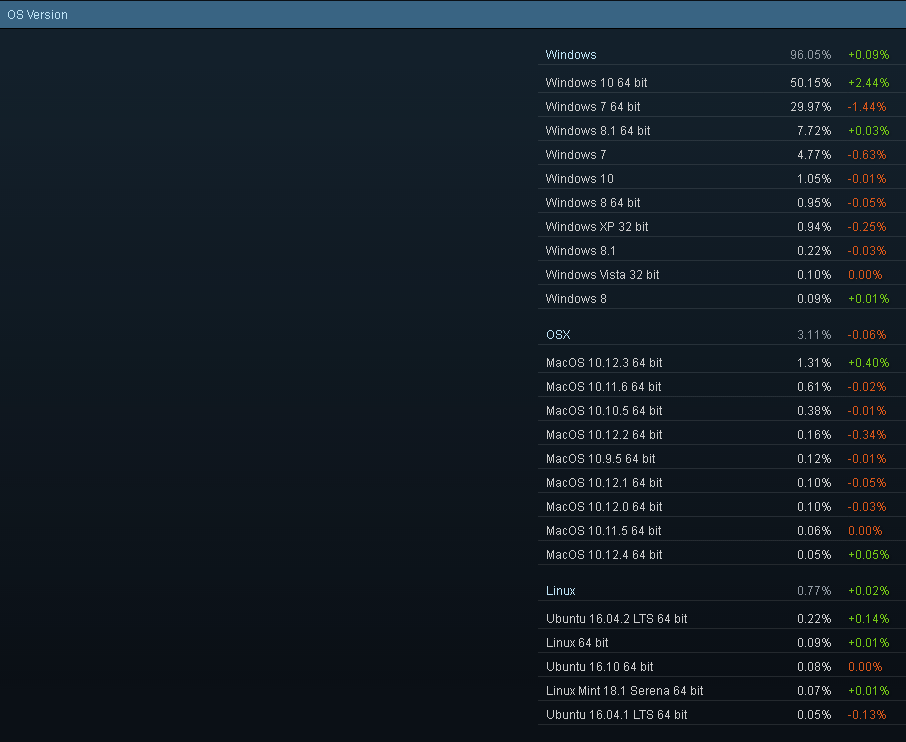Click the MacOS 10.12.4 64 bit row

(722, 555)
